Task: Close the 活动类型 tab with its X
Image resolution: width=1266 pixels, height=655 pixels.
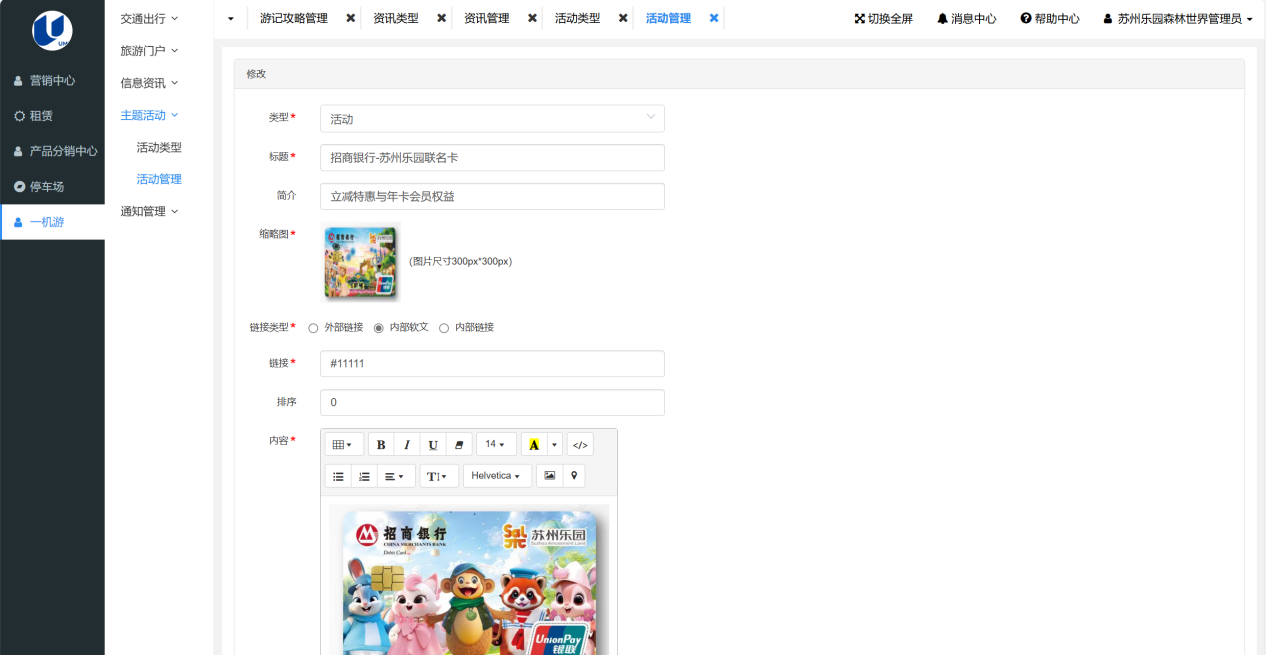Action: click(623, 18)
